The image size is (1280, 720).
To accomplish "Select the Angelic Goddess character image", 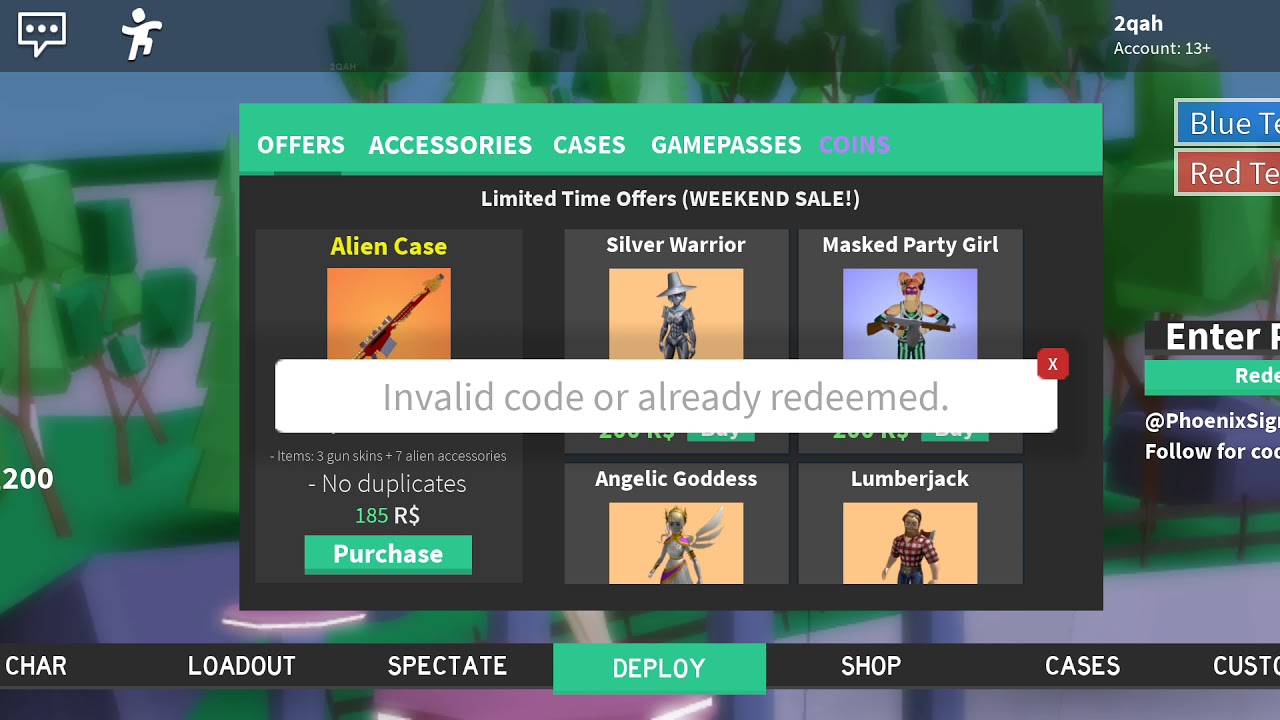I will click(x=676, y=543).
